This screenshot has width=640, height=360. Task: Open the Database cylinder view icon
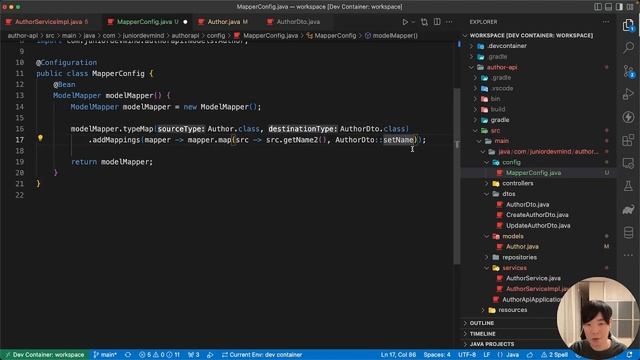628,233
